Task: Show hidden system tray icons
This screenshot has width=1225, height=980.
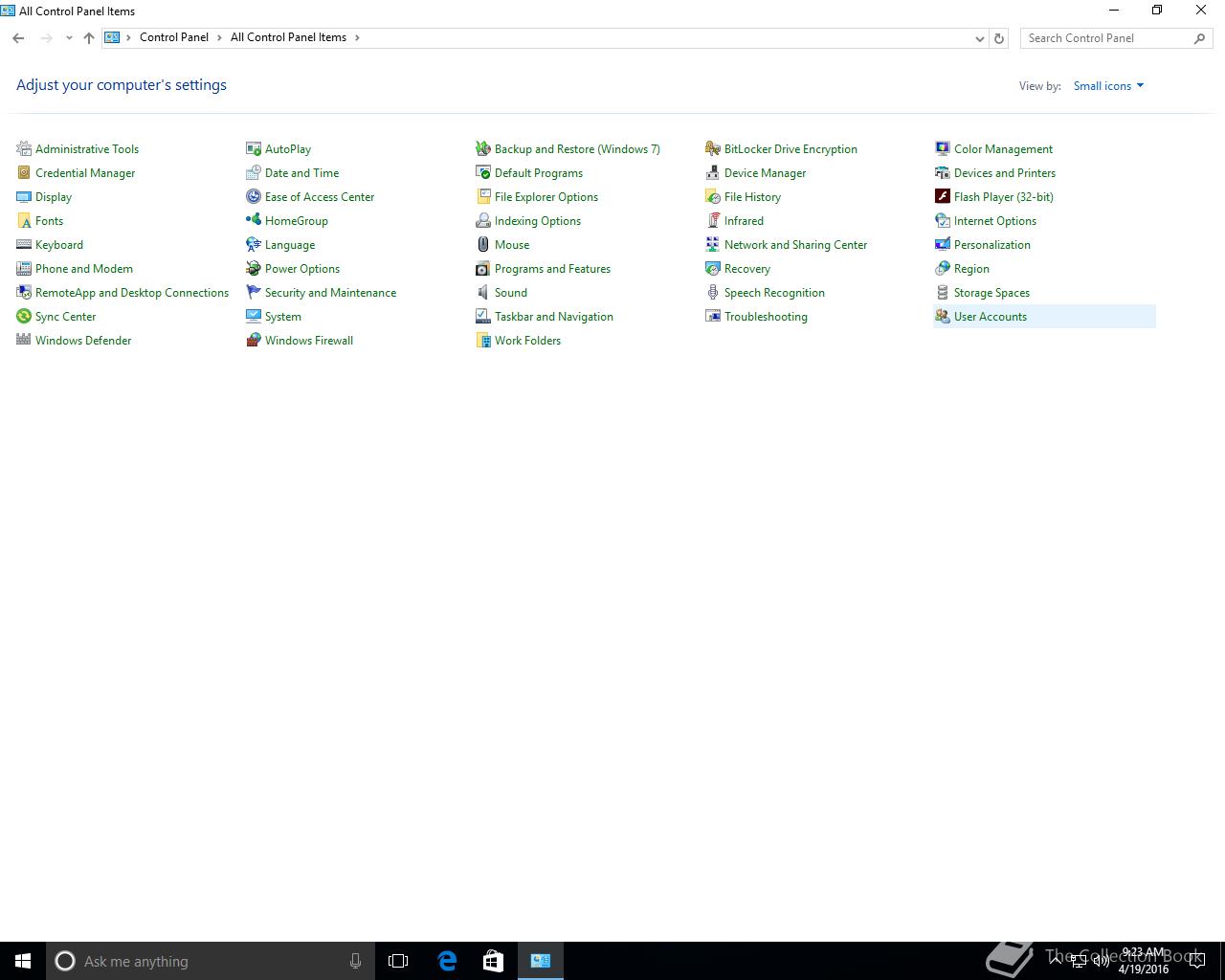Action: (x=1055, y=961)
